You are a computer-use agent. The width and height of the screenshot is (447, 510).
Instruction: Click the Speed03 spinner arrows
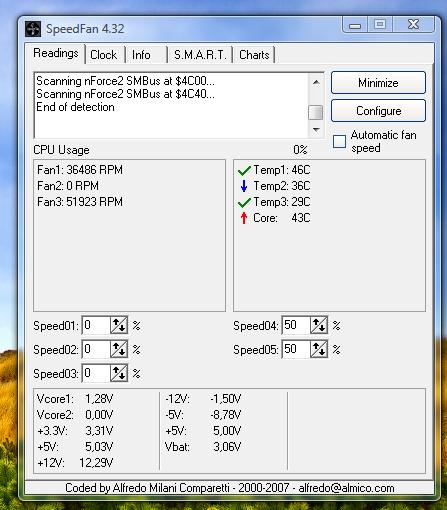[x=119, y=373]
